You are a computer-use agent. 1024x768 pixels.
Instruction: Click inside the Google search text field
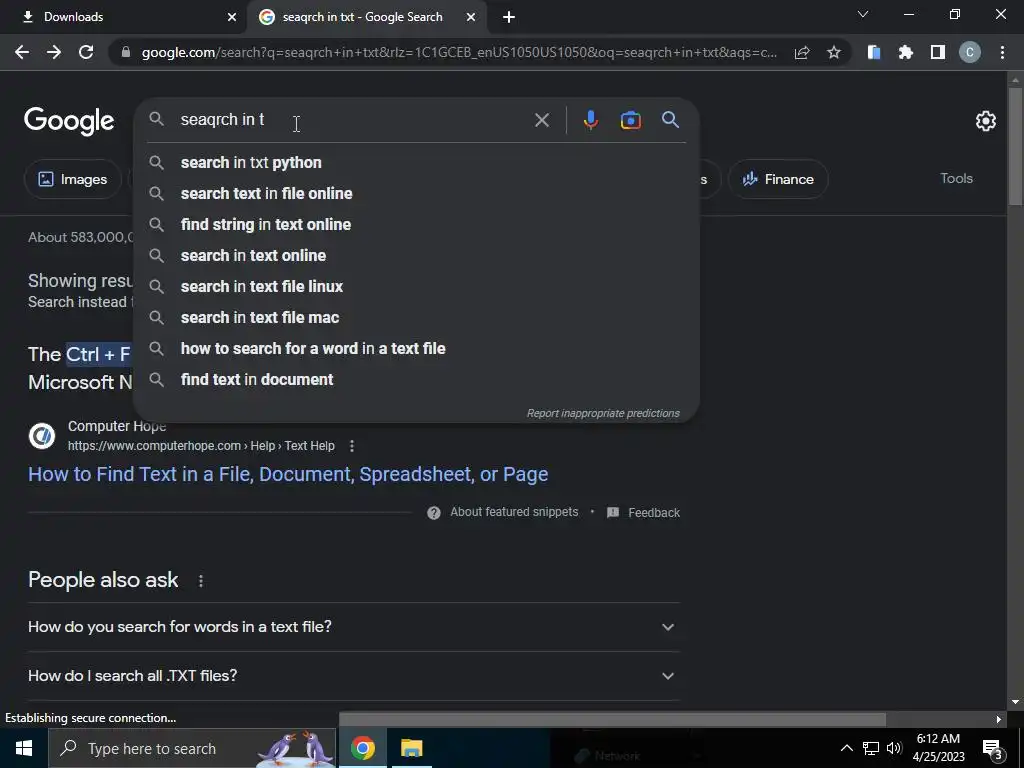click(x=353, y=120)
